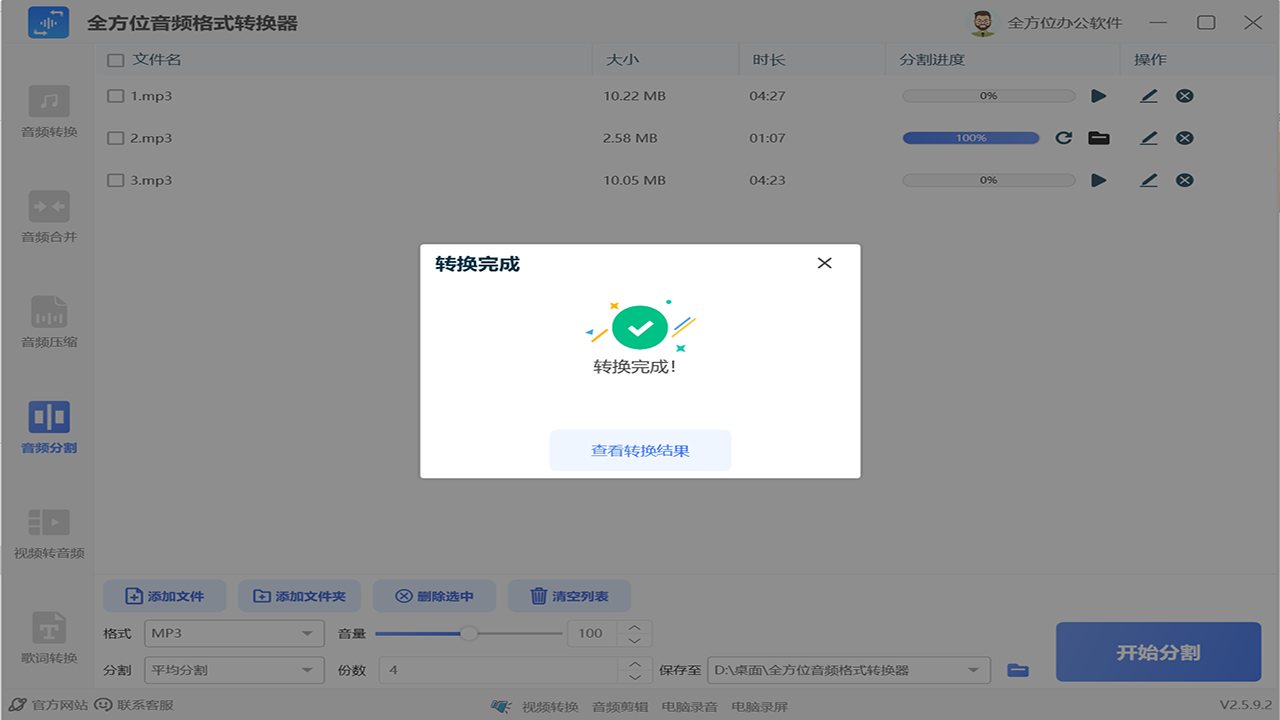Viewport: 1280px width, 720px height.
Task: Select the 音频合并 tool in sidebar
Action: (47, 214)
